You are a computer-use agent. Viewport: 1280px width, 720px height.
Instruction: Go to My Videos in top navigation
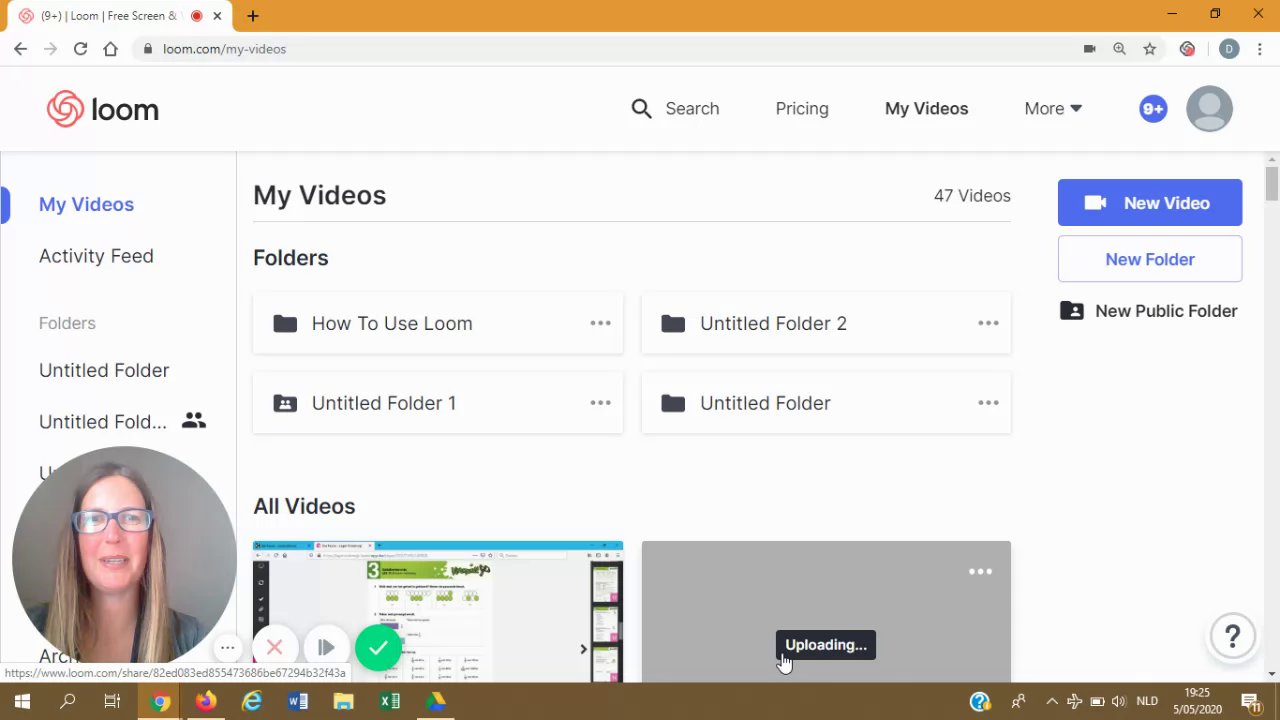tap(926, 109)
